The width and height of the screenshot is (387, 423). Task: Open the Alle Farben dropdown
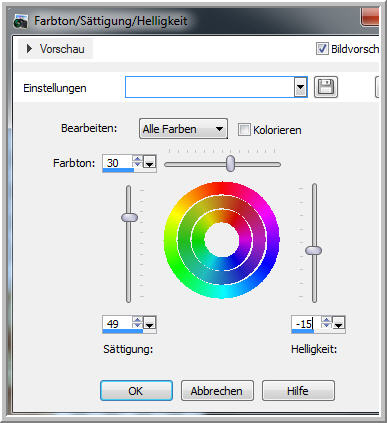pyautogui.click(x=183, y=129)
